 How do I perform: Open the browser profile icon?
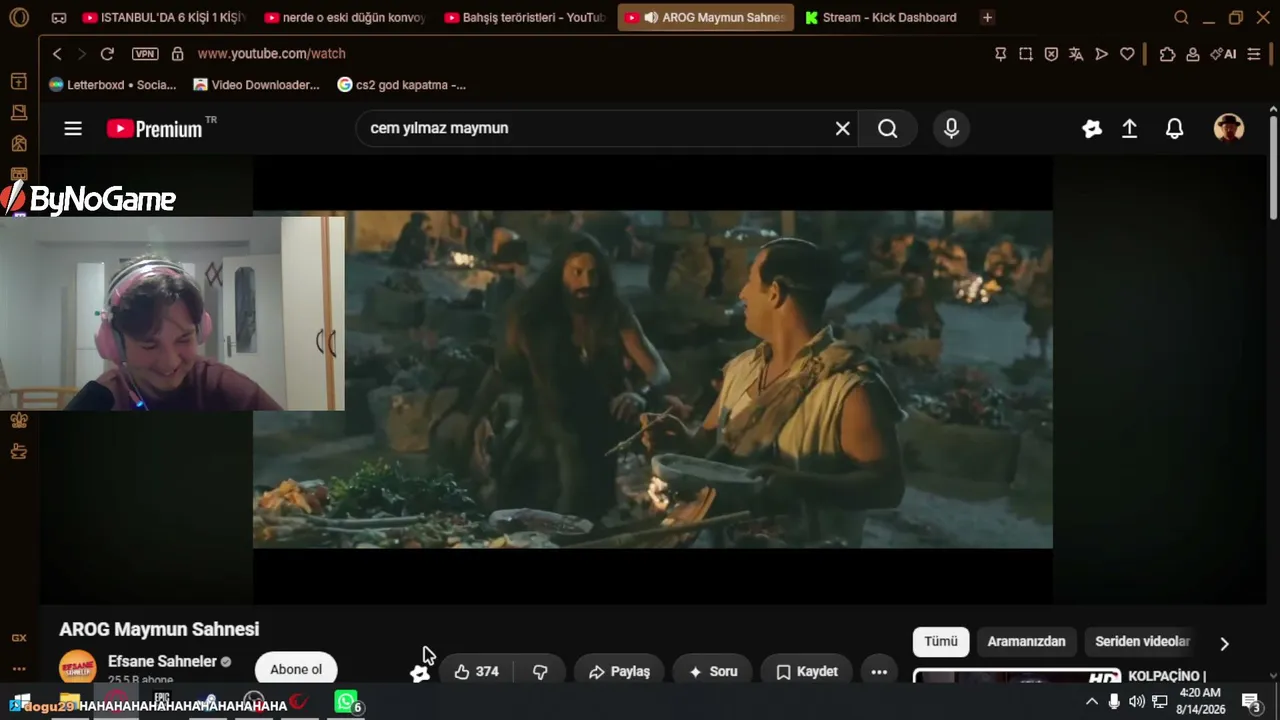[1193, 54]
